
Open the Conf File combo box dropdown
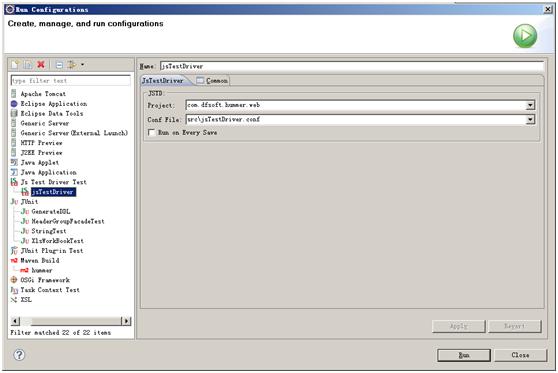530,120
